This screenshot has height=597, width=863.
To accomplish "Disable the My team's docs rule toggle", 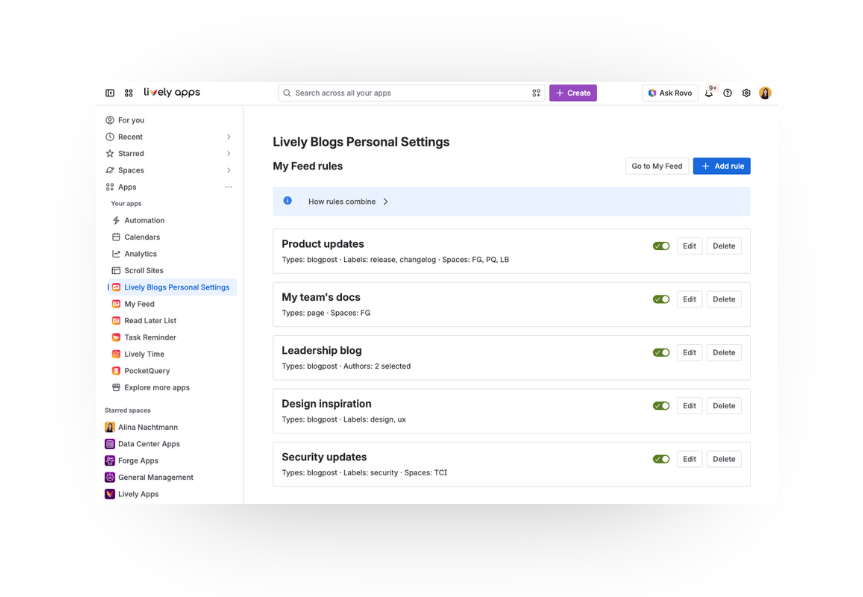I will tap(661, 299).
